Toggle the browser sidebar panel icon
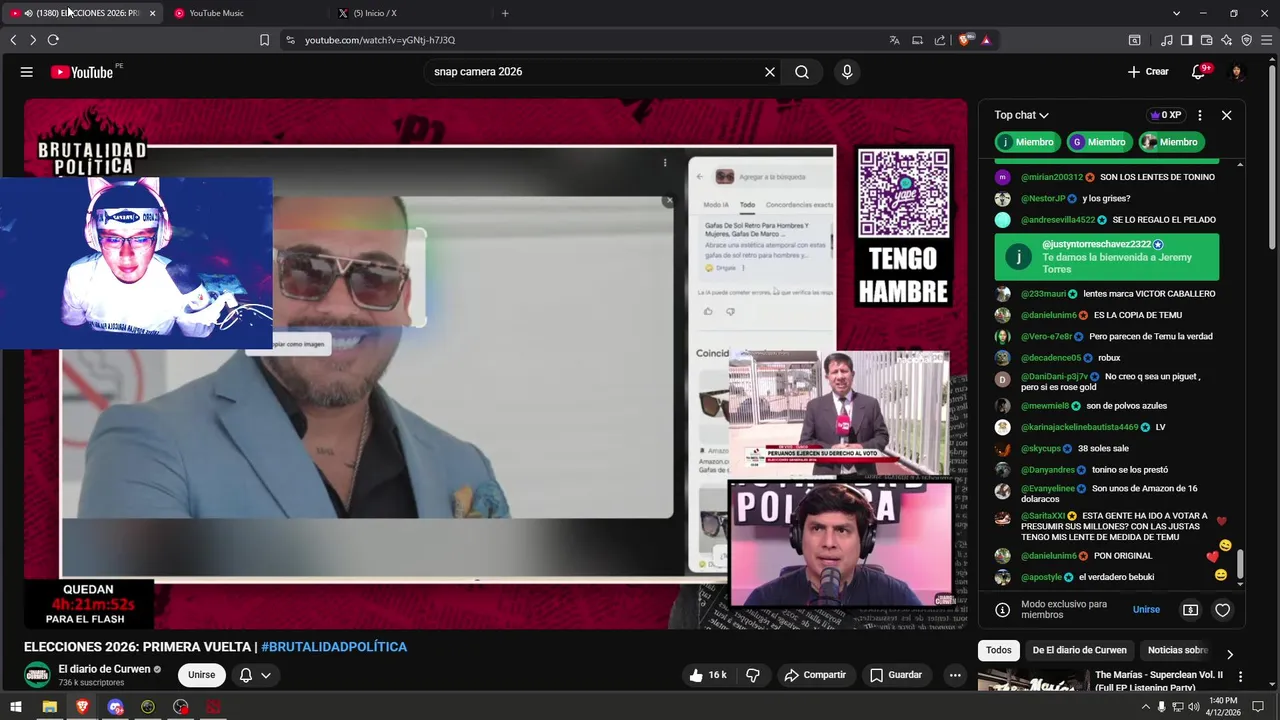Viewport: 1280px width, 720px height. coord(1186,40)
